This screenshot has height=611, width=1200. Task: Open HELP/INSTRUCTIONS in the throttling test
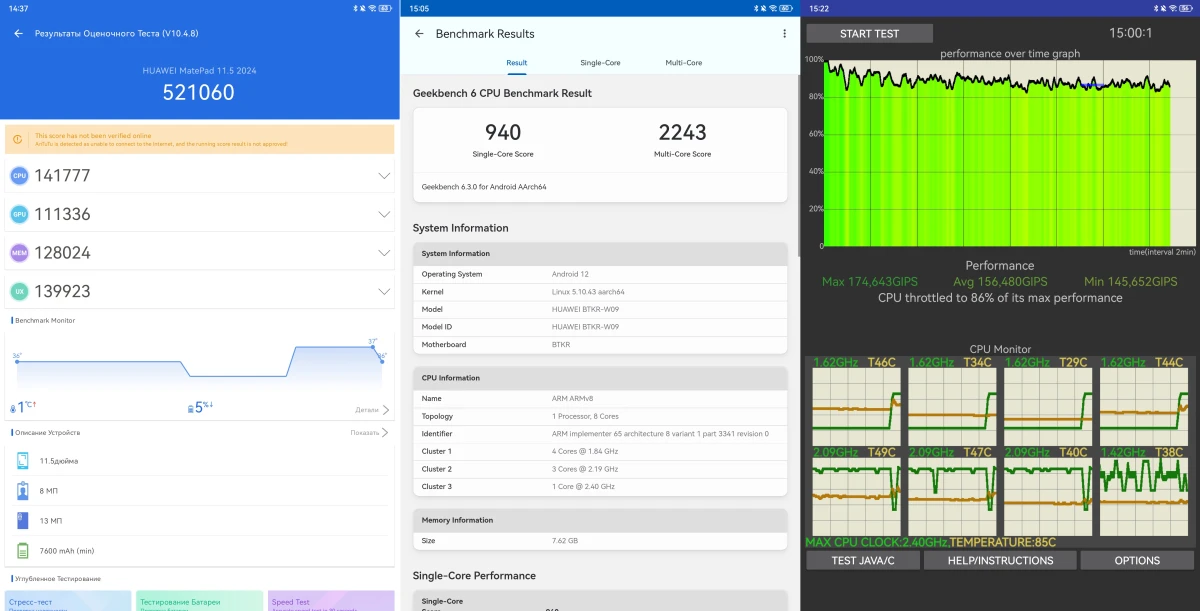point(1000,560)
